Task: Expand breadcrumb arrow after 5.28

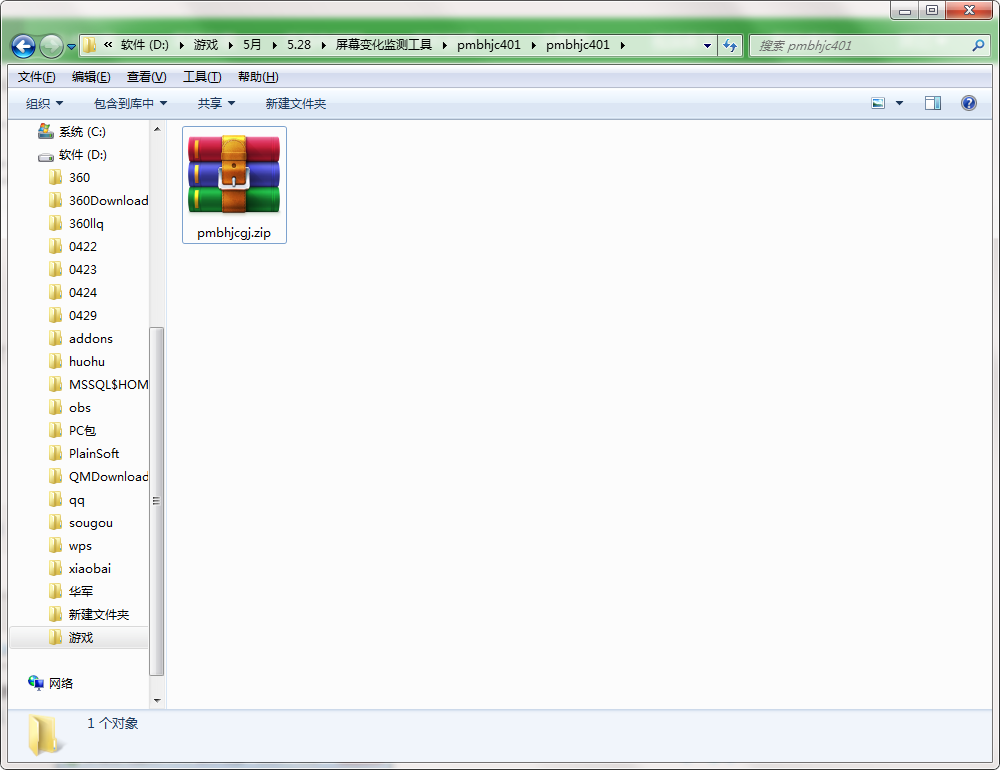Action: pos(323,45)
